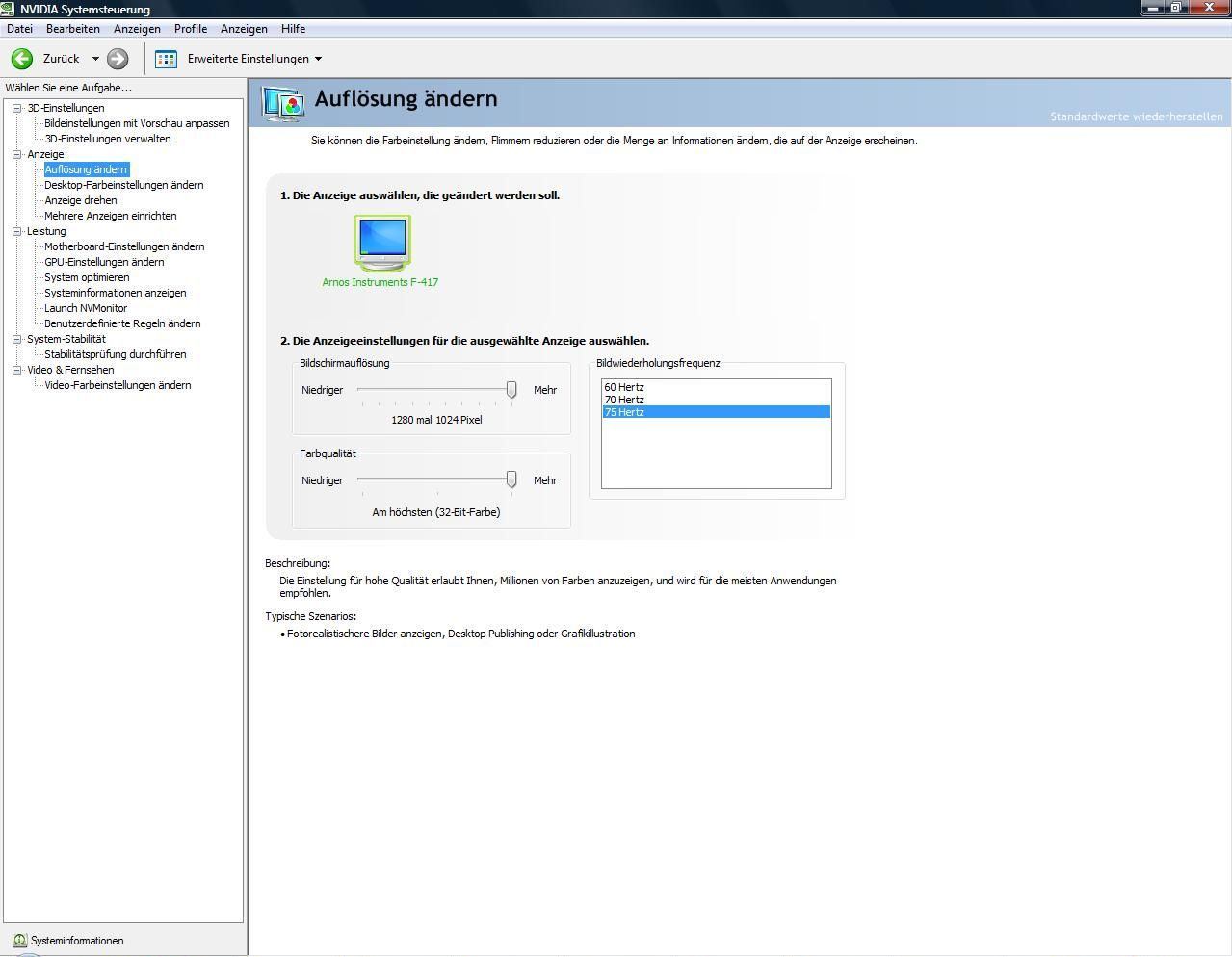Click the green Zurück back arrow icon

point(21,59)
